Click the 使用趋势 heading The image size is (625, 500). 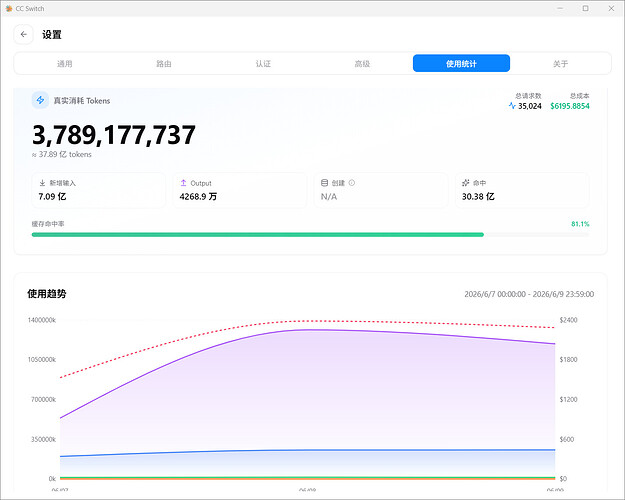(47, 294)
